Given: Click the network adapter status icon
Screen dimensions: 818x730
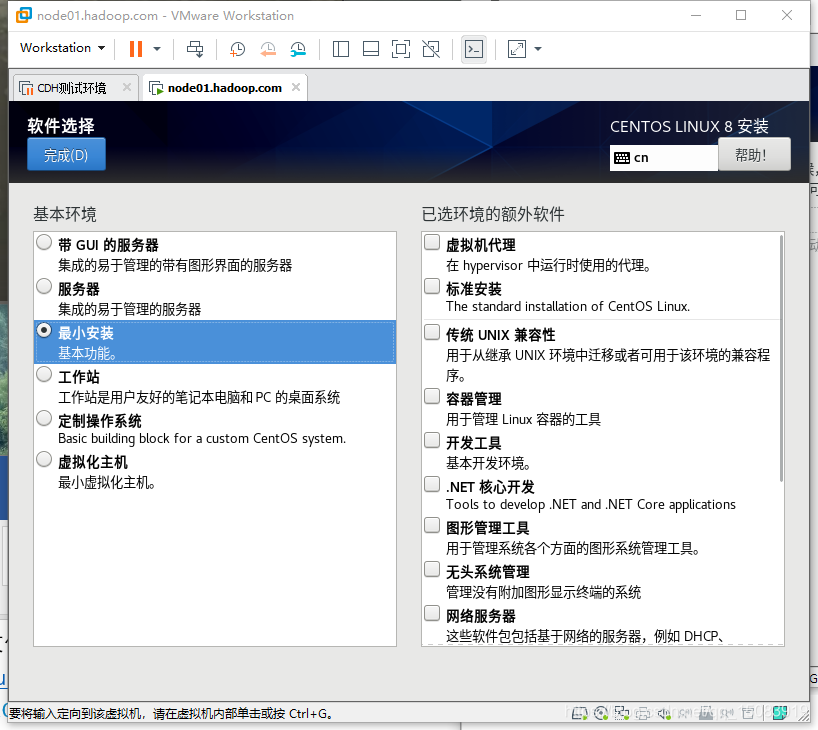Looking at the screenshot, I should tap(622, 712).
